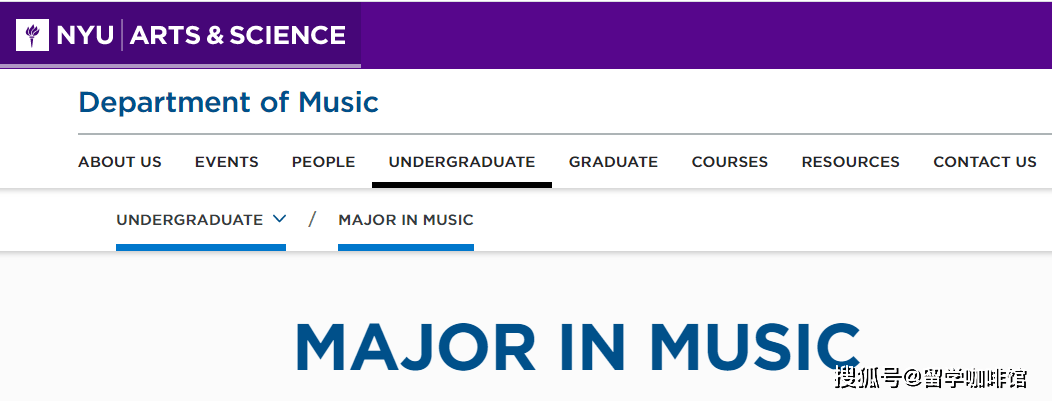Click the purple header banner area
Viewport: 1052px width, 401px height.
pos(706,35)
